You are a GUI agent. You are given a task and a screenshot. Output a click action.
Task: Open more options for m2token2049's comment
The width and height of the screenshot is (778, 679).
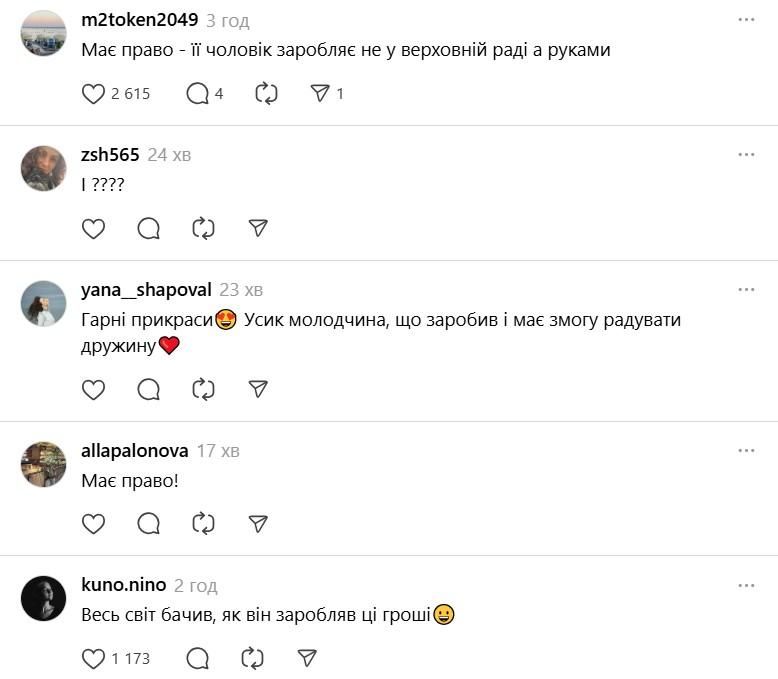click(746, 20)
